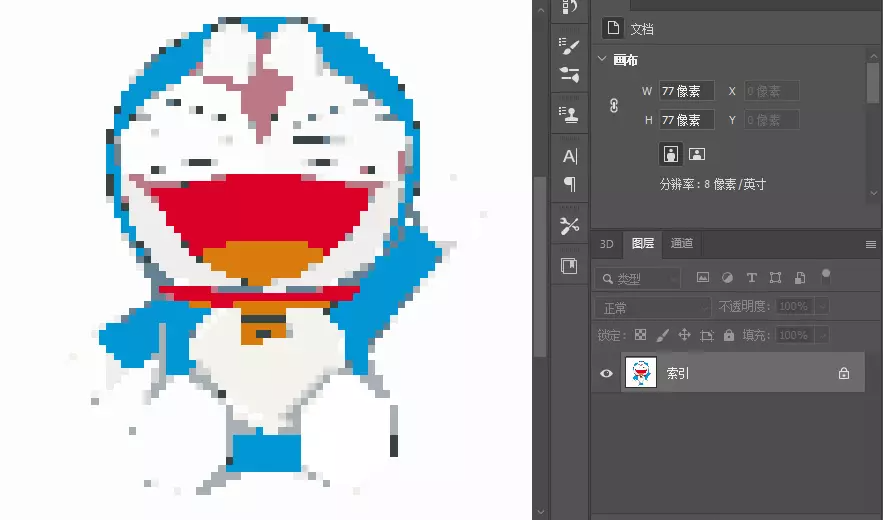Collapse the 画布 section
883x520 pixels.
click(x=601, y=59)
